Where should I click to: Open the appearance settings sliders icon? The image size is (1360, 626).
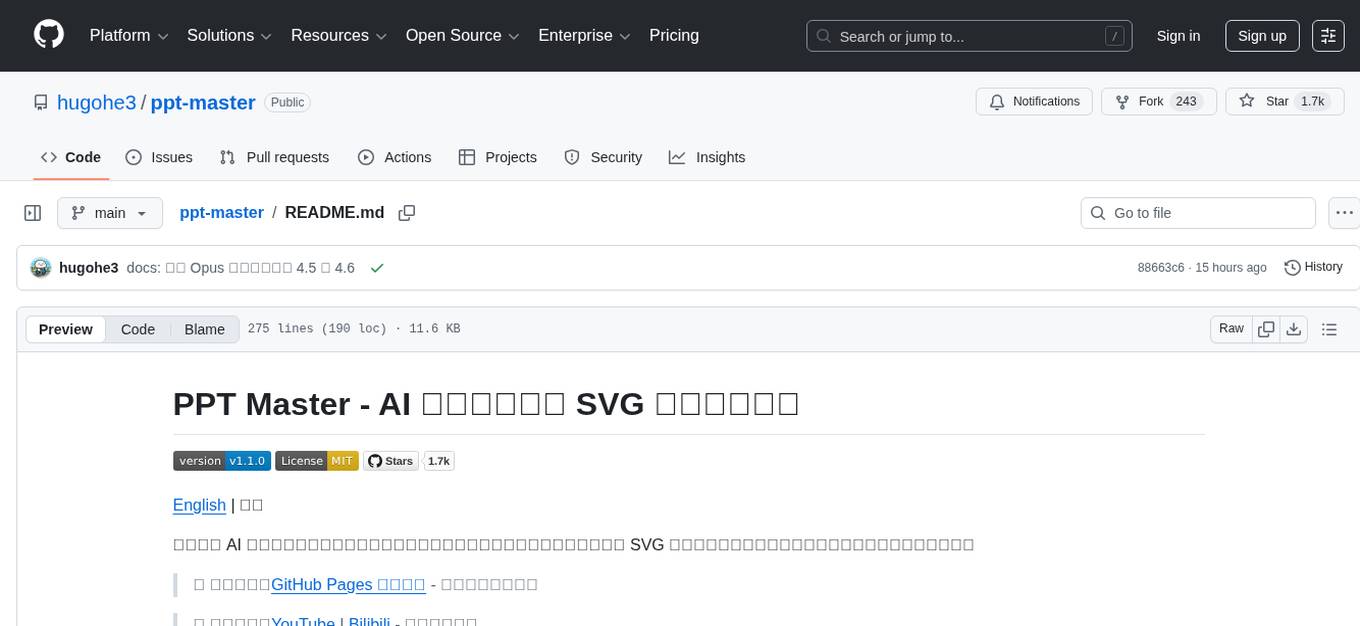pyautogui.click(x=1328, y=36)
